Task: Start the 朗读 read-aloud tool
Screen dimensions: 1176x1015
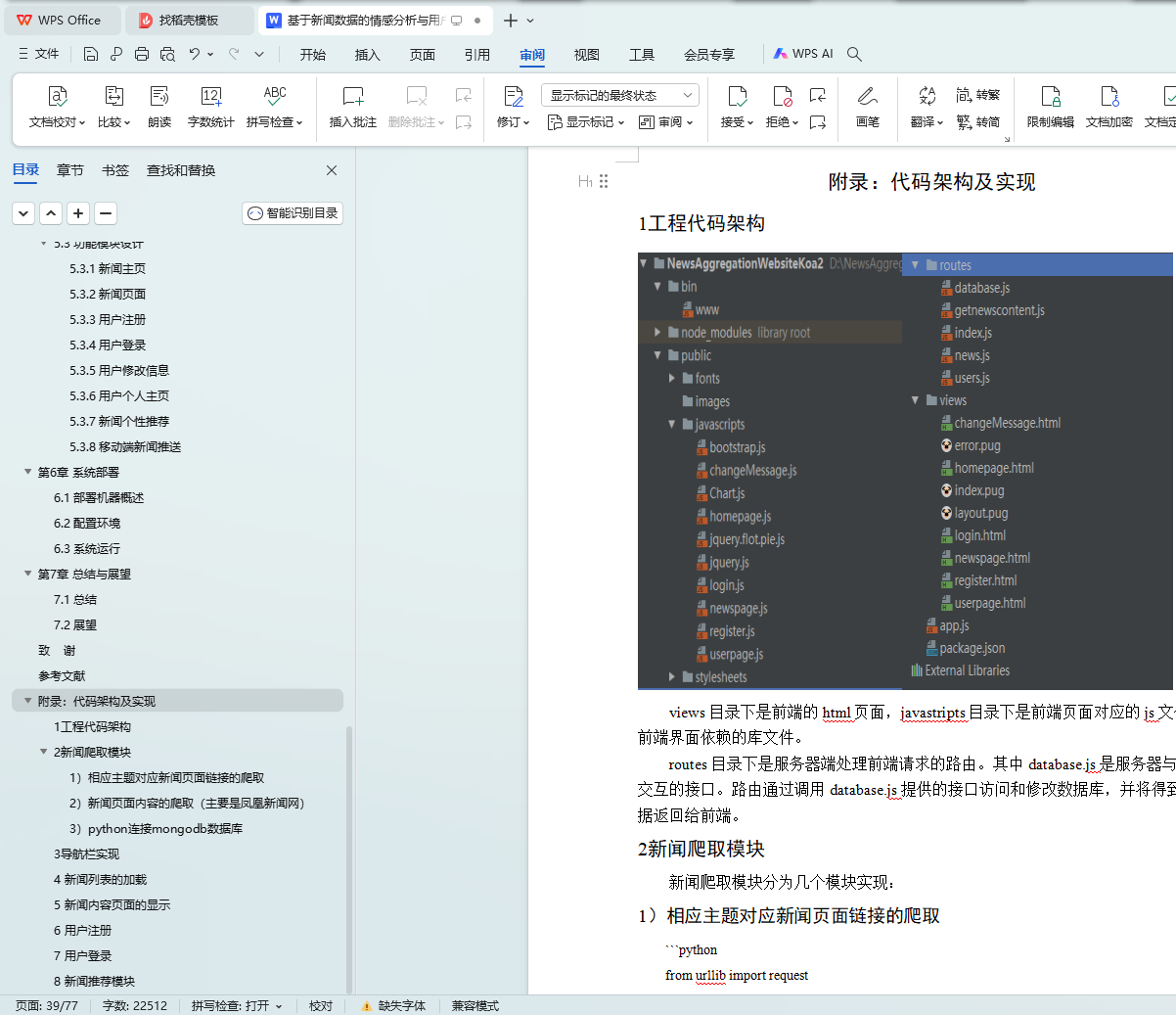Action: point(159,108)
